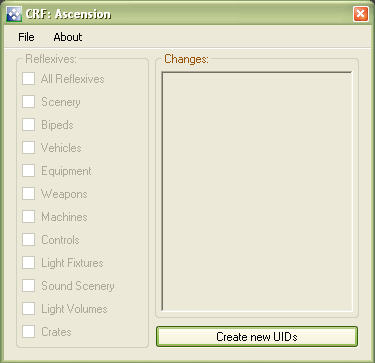Enable the Scenery checkbox
This screenshot has height=363, width=375.
(x=29, y=102)
